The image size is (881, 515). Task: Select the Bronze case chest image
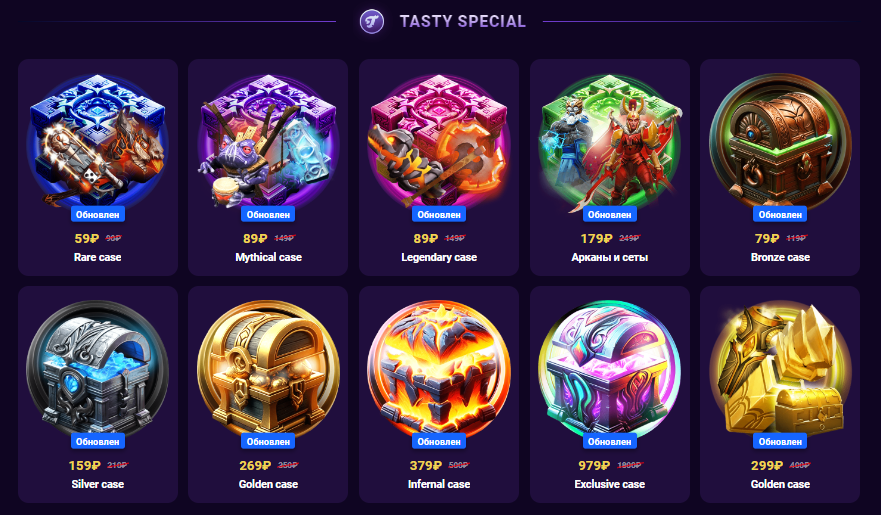pos(780,140)
